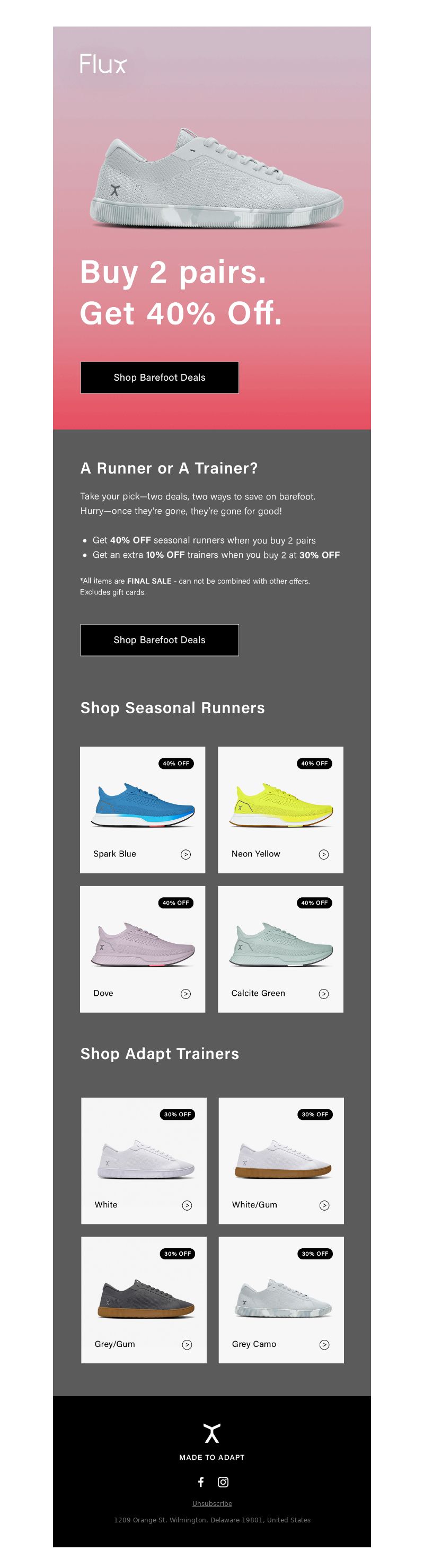Click the footer X logo above Made To Adapt
Image resolution: width=424 pixels, height=1568 pixels.
point(211,1433)
